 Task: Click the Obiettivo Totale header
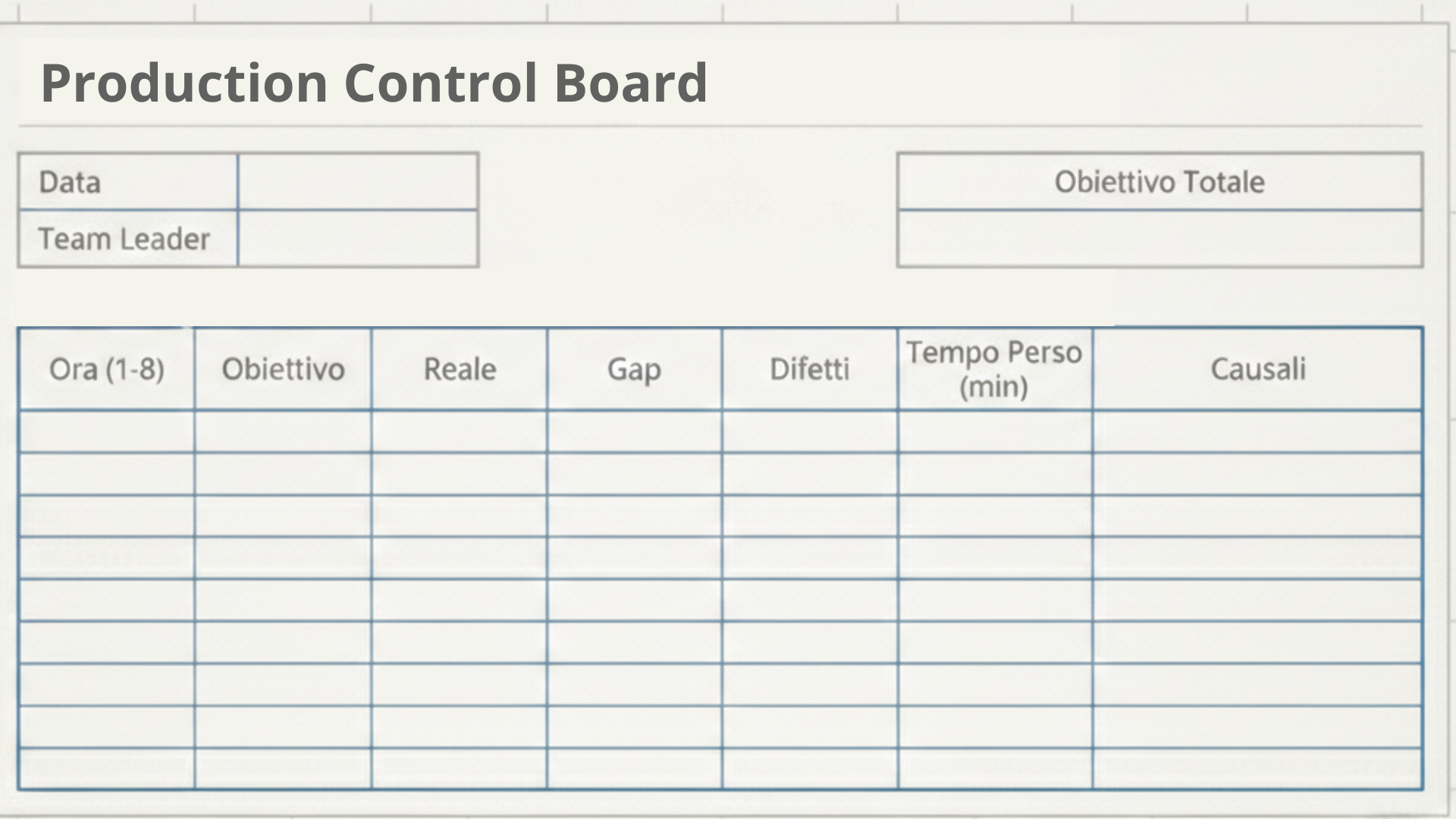[1159, 182]
